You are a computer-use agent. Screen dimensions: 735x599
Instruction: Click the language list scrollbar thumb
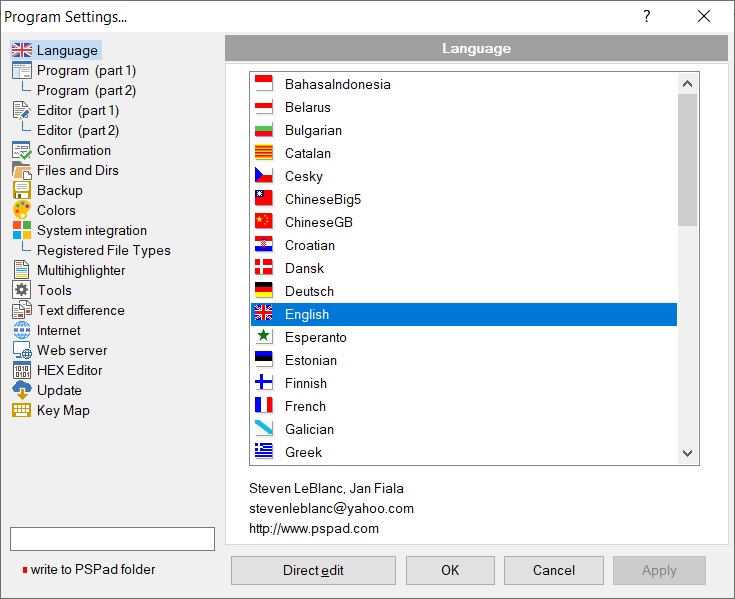687,160
